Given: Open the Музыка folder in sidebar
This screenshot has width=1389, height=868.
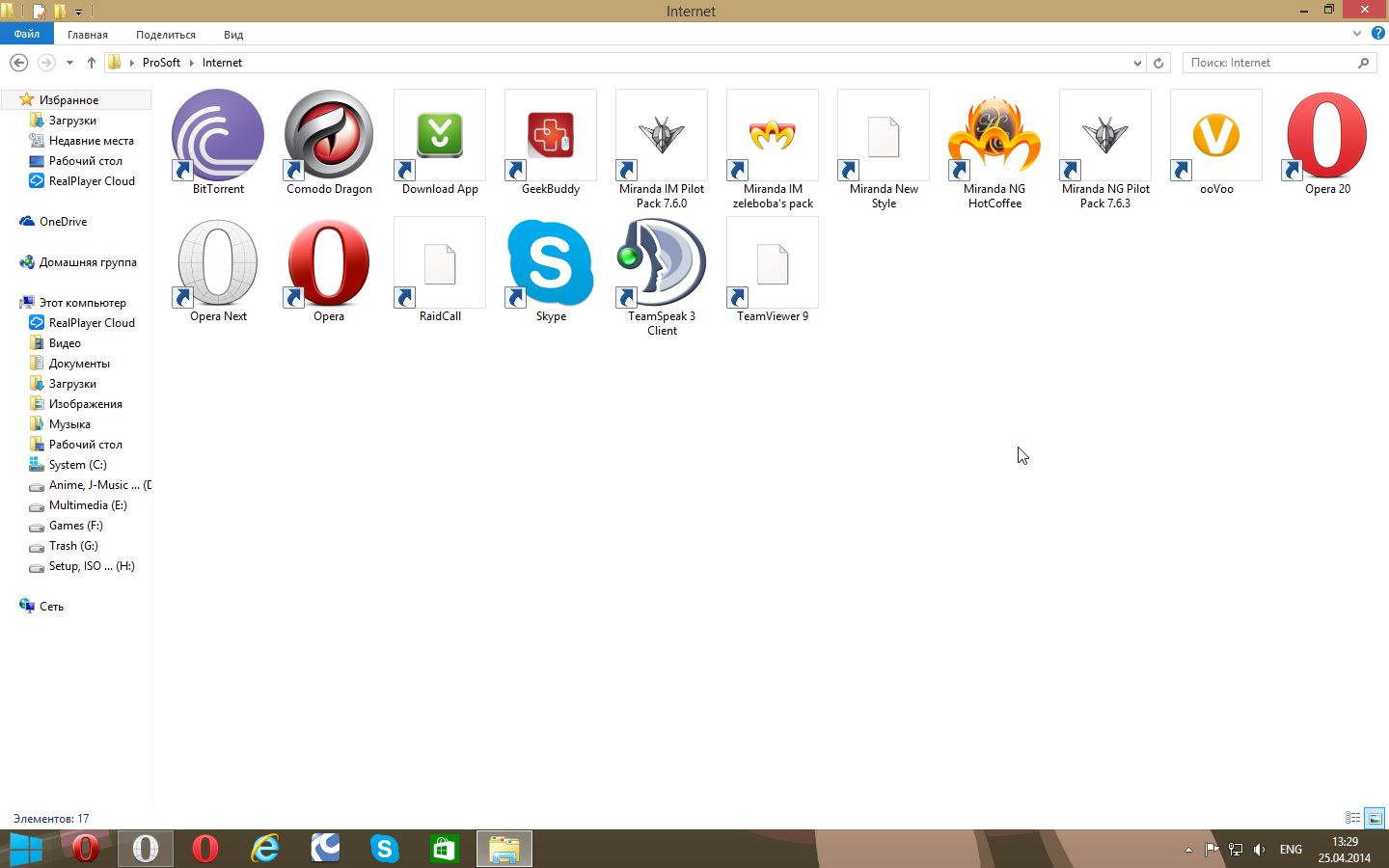Looking at the screenshot, I should [69, 424].
